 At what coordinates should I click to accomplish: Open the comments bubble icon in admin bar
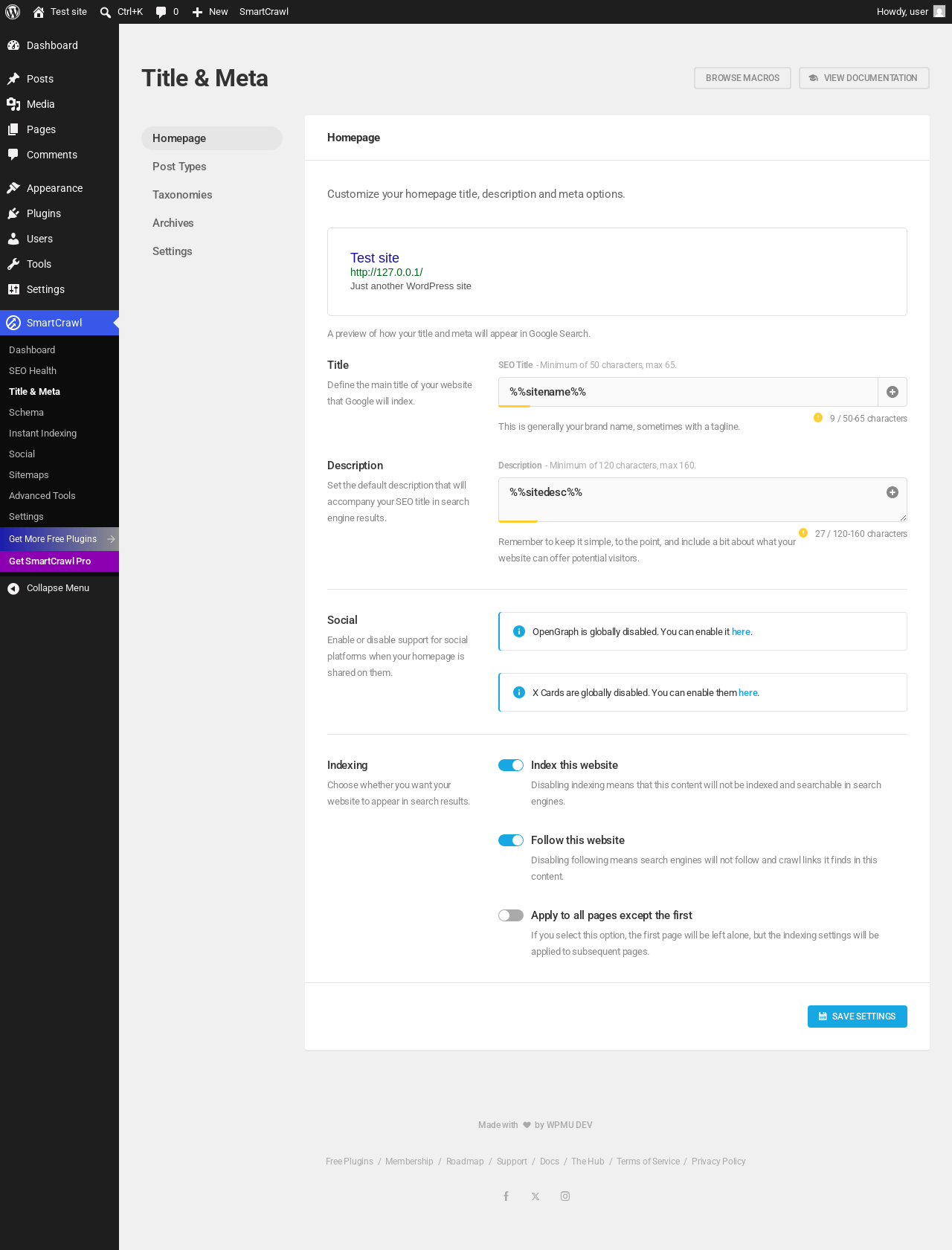click(161, 12)
